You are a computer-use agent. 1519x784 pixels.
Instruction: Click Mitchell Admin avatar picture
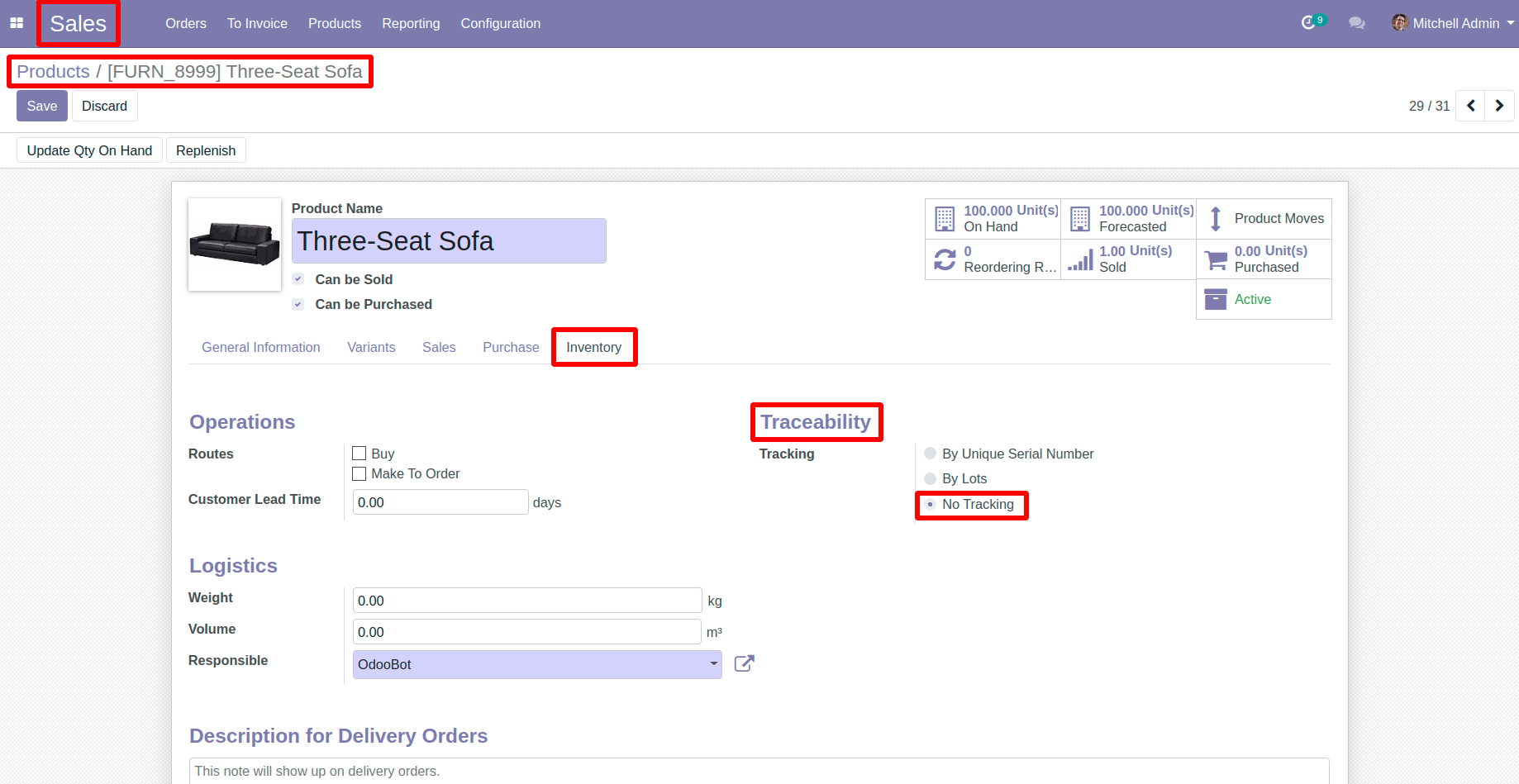(1400, 23)
